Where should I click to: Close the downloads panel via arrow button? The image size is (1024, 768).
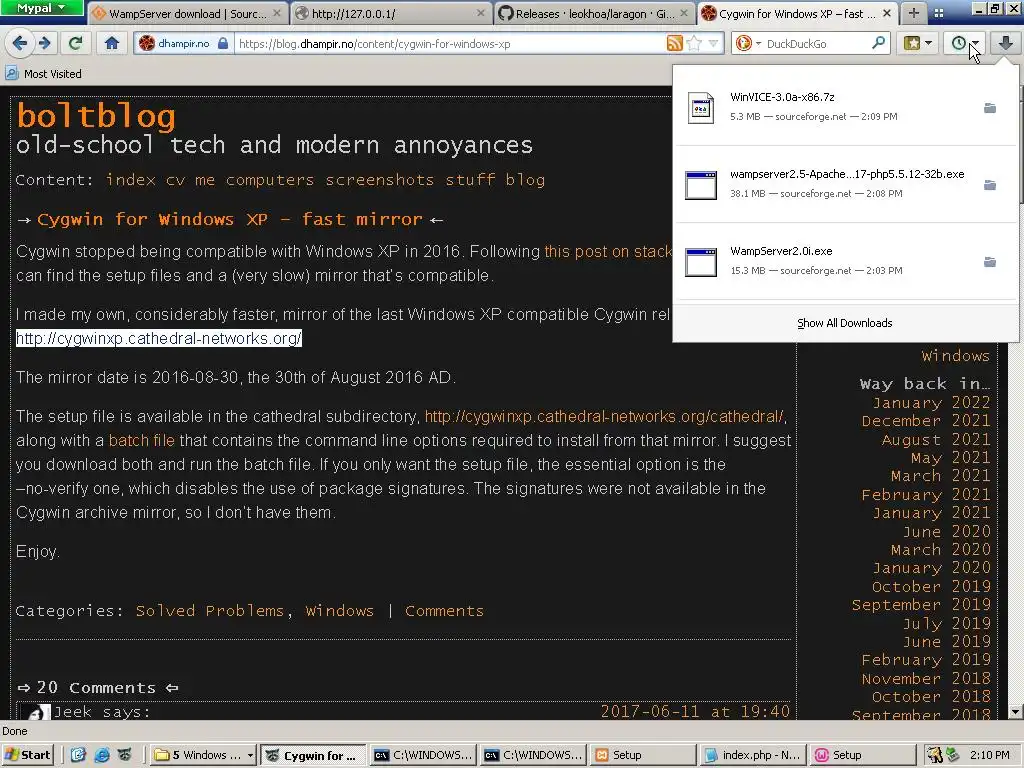(1006, 43)
